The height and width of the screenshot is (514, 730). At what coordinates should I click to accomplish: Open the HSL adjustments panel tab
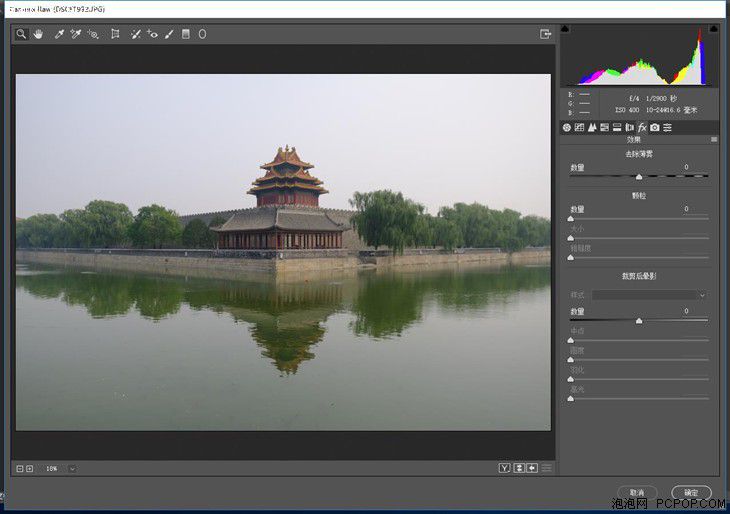pyautogui.click(x=604, y=128)
